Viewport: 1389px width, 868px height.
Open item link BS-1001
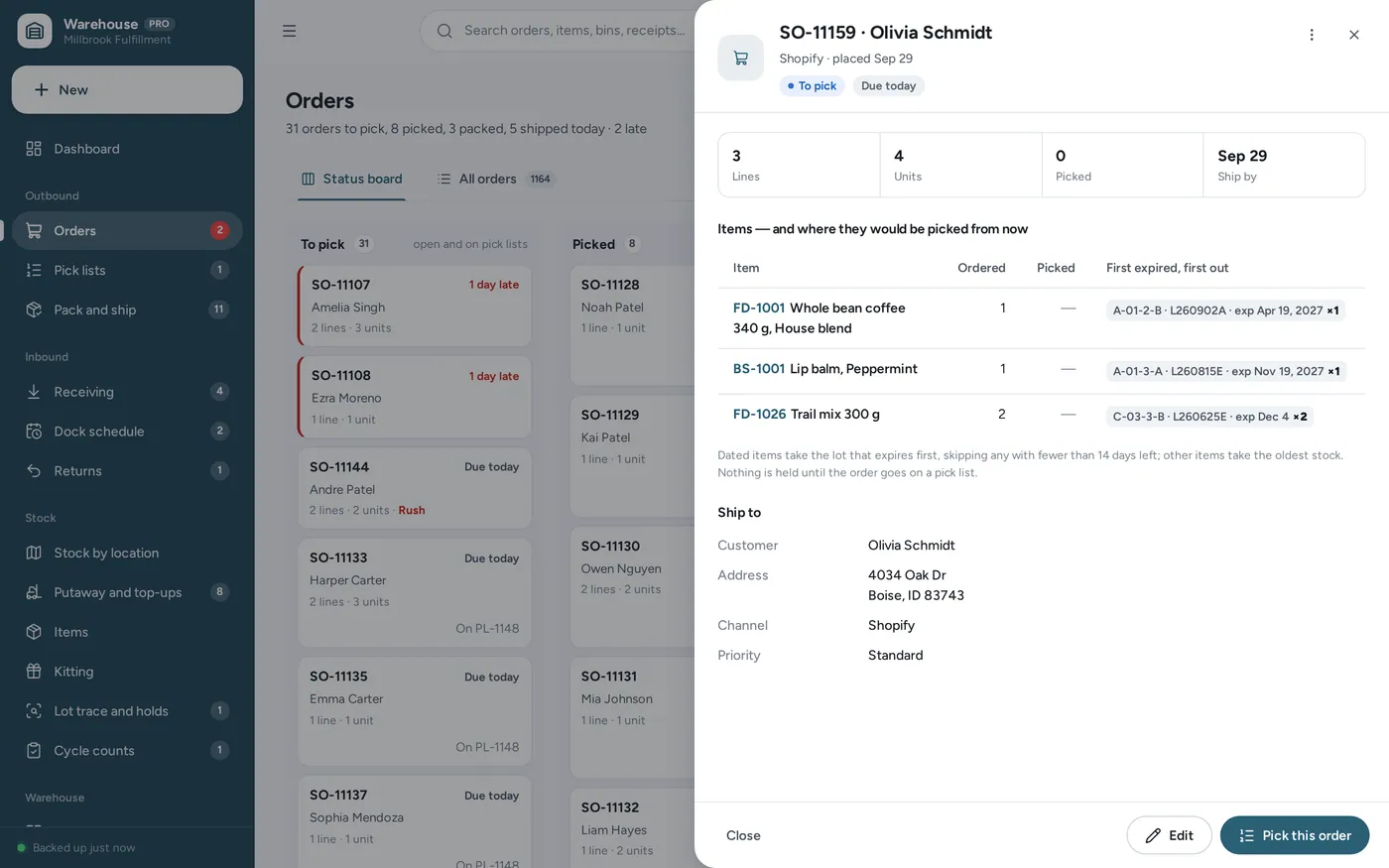pyautogui.click(x=759, y=369)
